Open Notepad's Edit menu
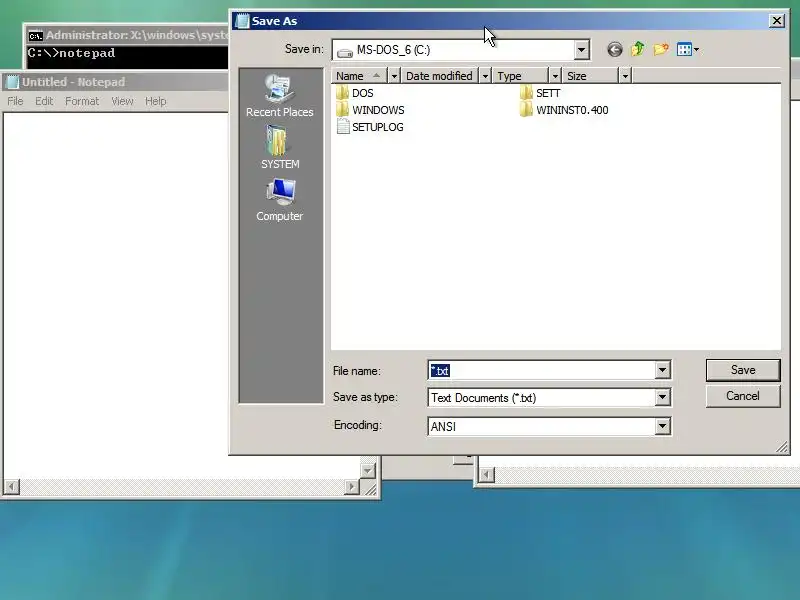 (44, 101)
